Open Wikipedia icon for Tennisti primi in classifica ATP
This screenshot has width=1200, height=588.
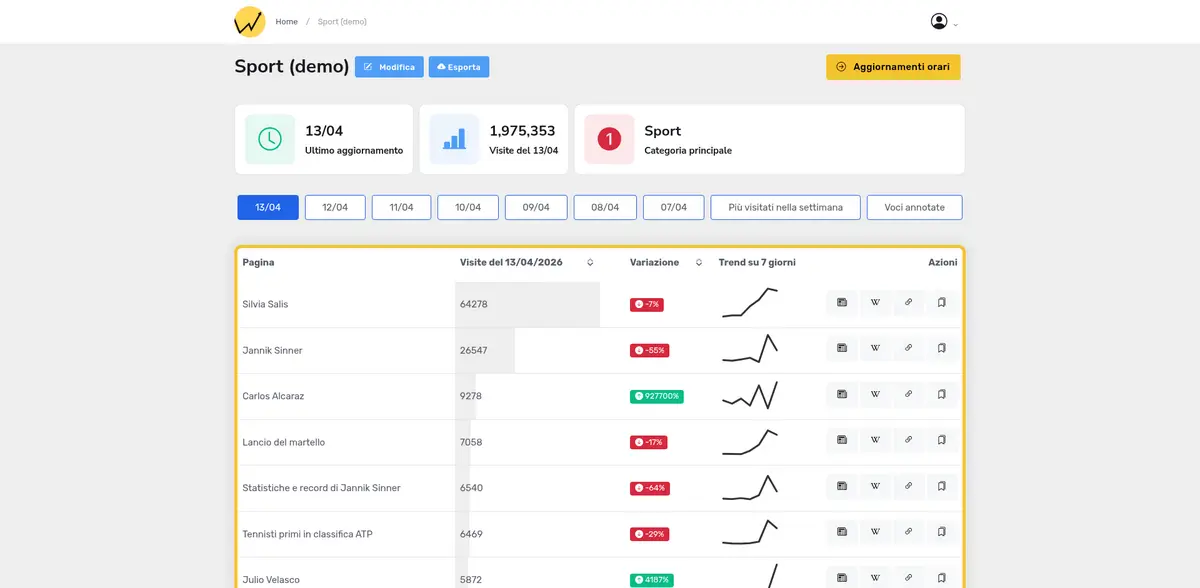click(875, 533)
